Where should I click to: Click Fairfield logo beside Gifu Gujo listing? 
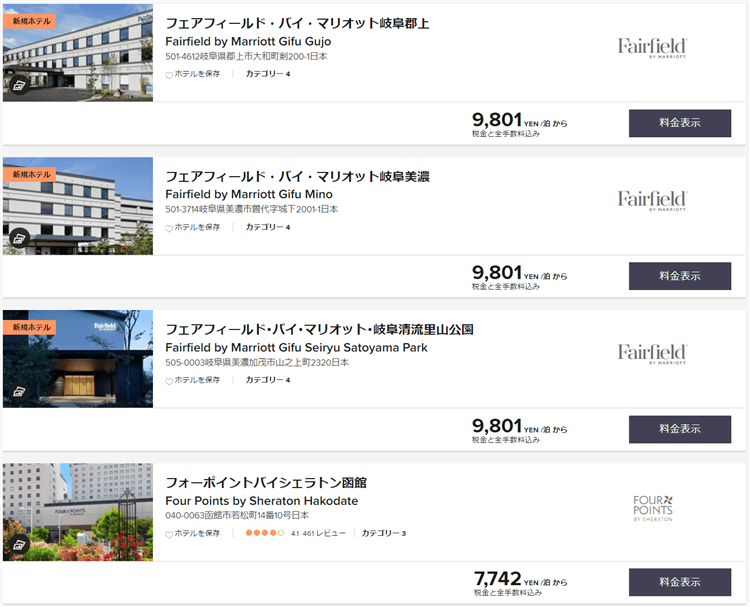click(x=652, y=48)
